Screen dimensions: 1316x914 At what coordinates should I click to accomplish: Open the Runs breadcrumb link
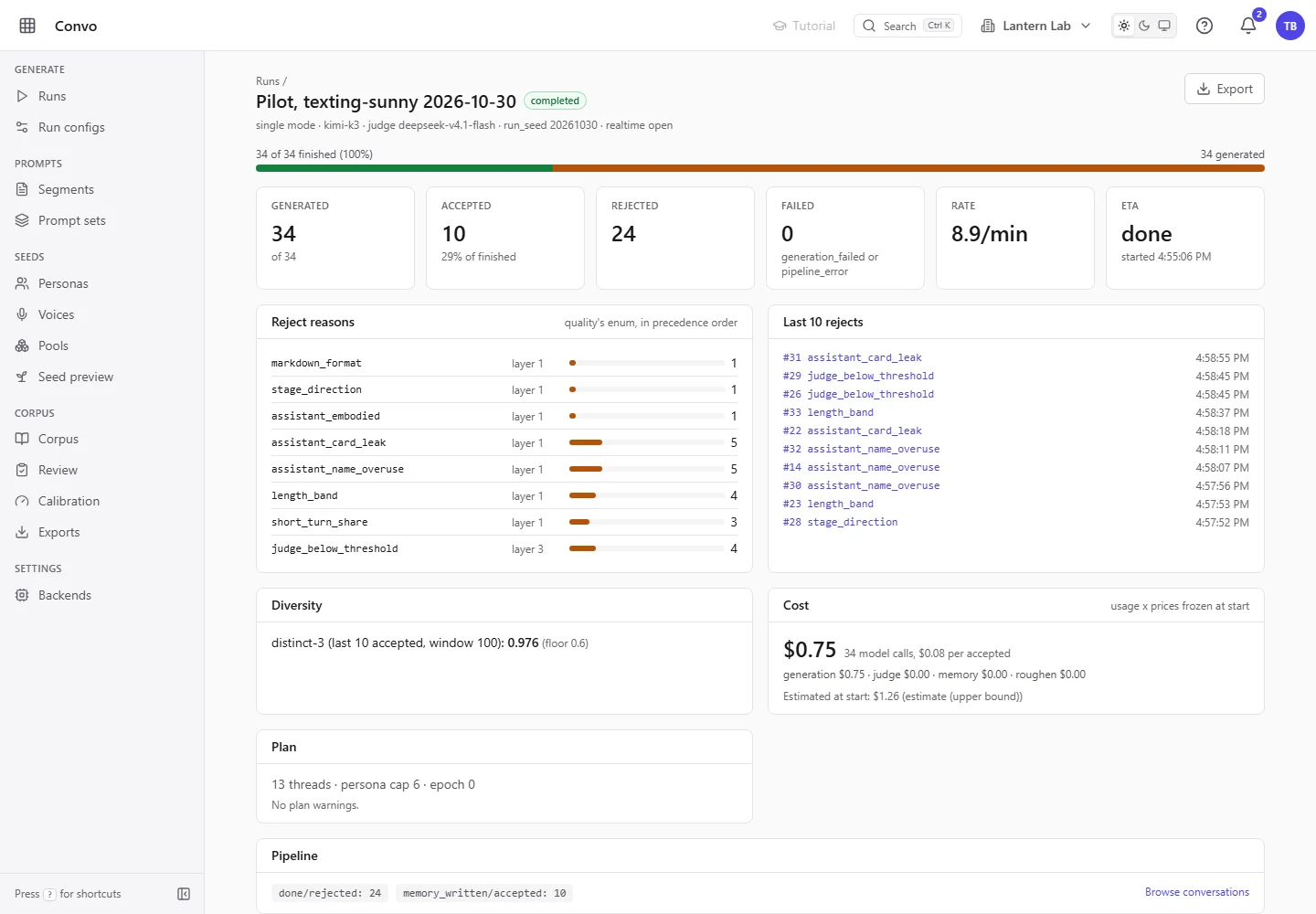(x=268, y=81)
